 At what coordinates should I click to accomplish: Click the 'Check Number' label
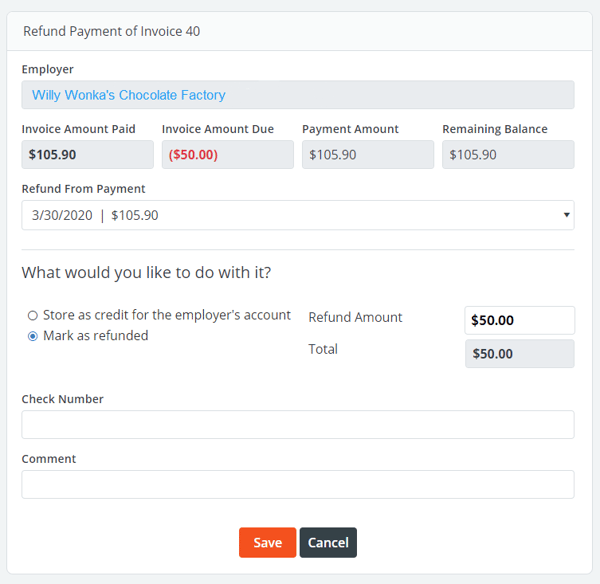(x=62, y=399)
